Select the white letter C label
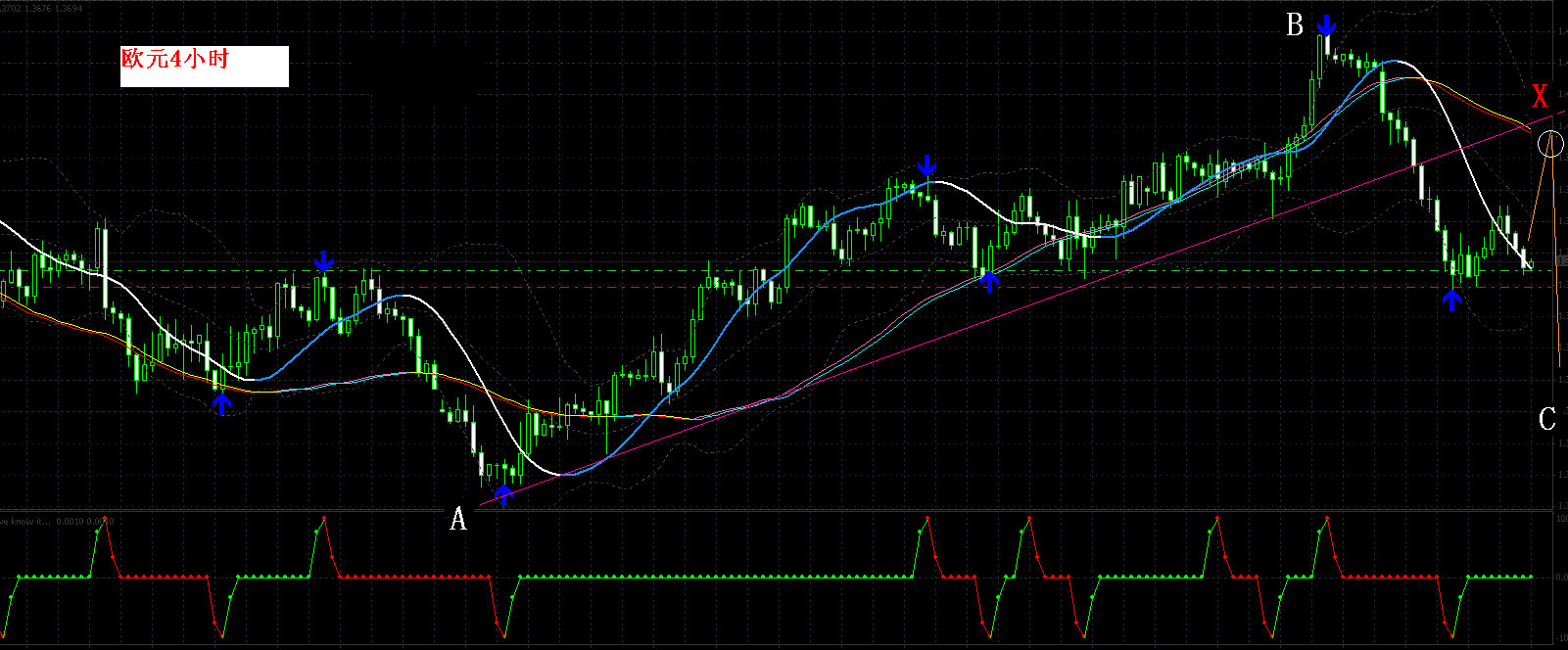The width and height of the screenshot is (1568, 650). click(1546, 420)
